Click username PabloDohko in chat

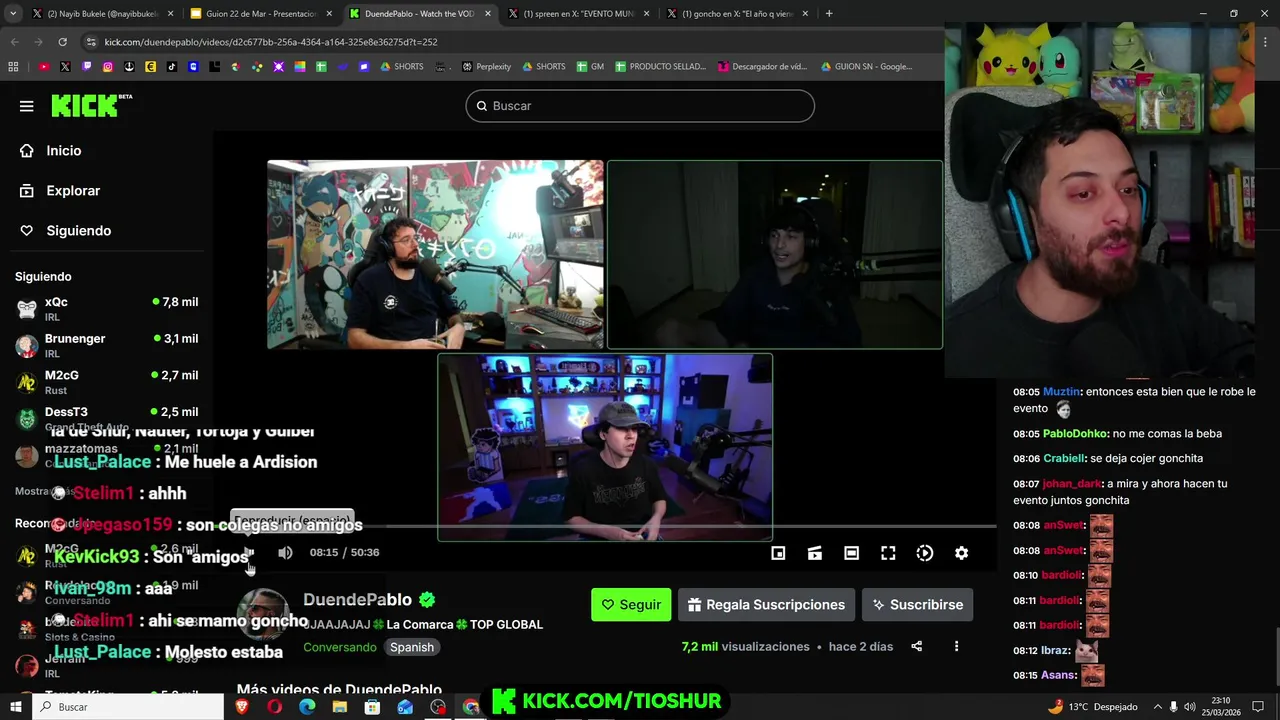(1075, 434)
